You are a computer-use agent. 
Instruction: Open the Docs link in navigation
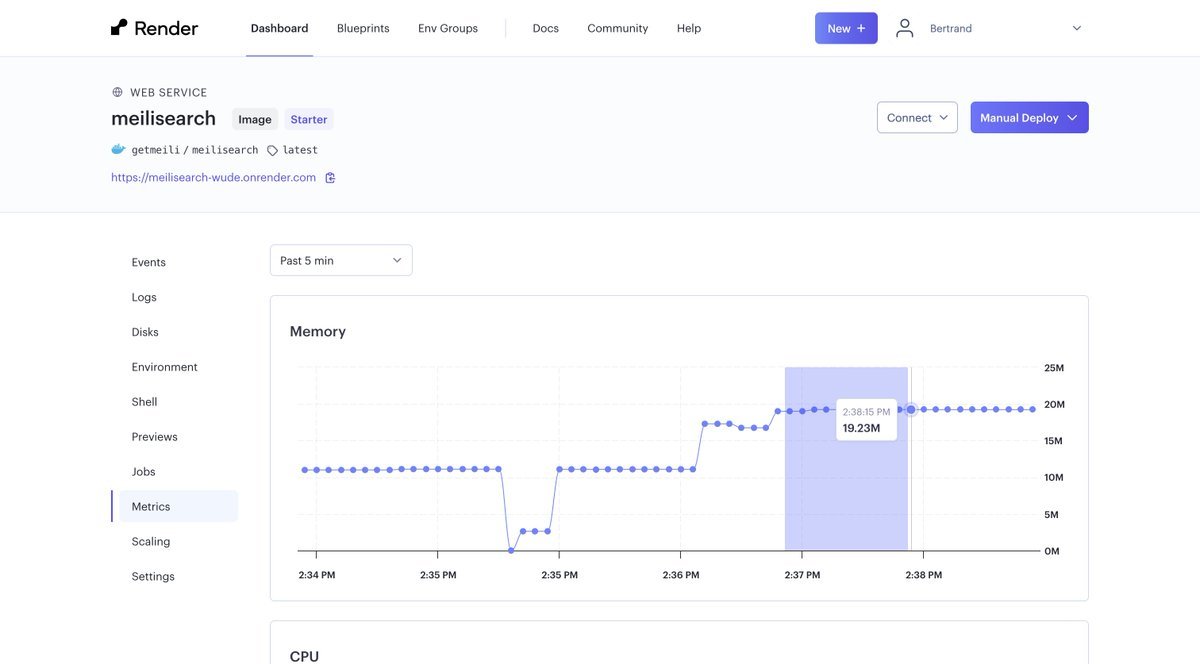click(x=545, y=28)
